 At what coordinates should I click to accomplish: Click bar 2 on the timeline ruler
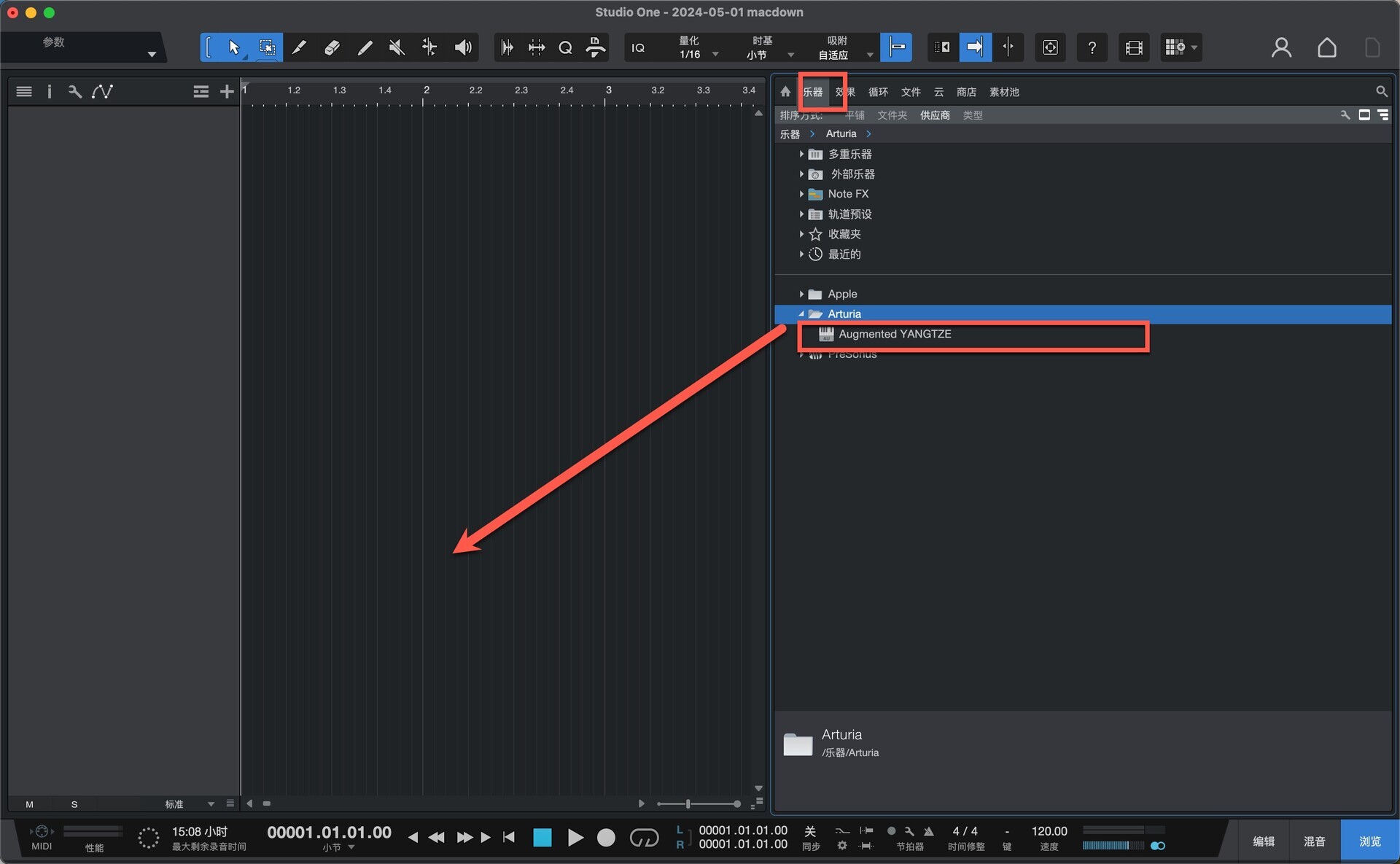[426, 90]
